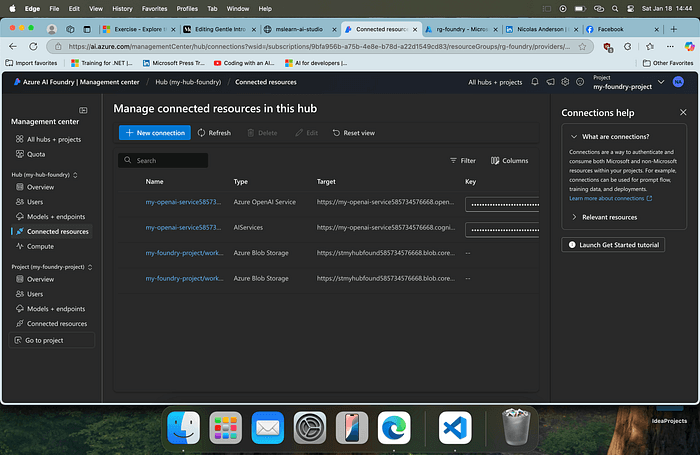This screenshot has width=700, height=455.
Task: Close the Connections help panel
Action: (683, 113)
